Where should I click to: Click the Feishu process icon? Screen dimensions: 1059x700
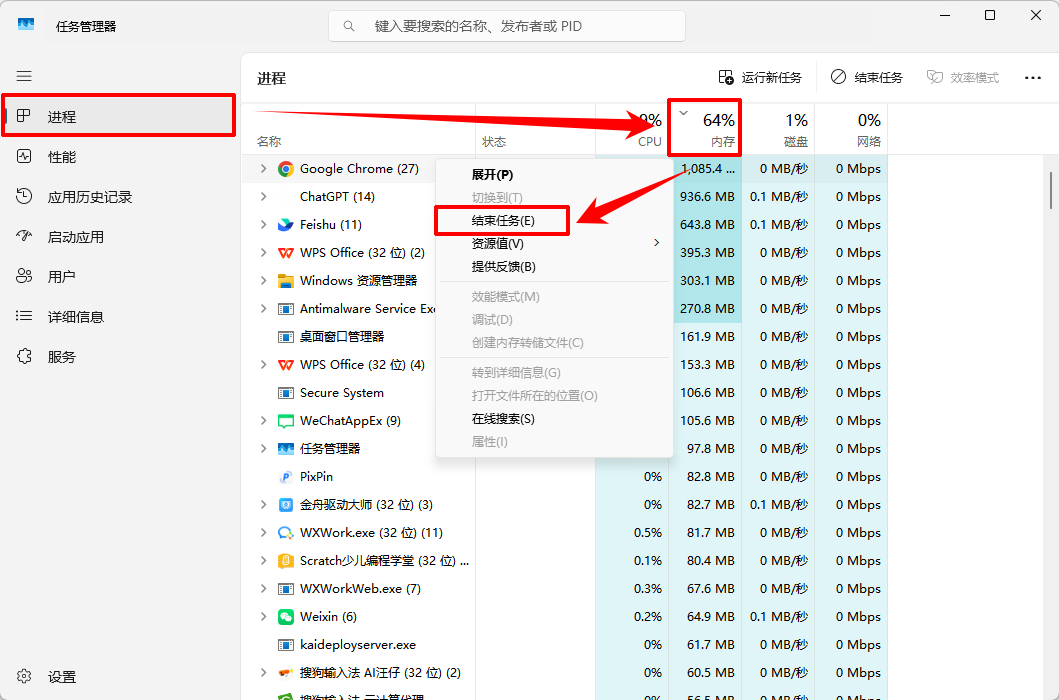(286, 225)
